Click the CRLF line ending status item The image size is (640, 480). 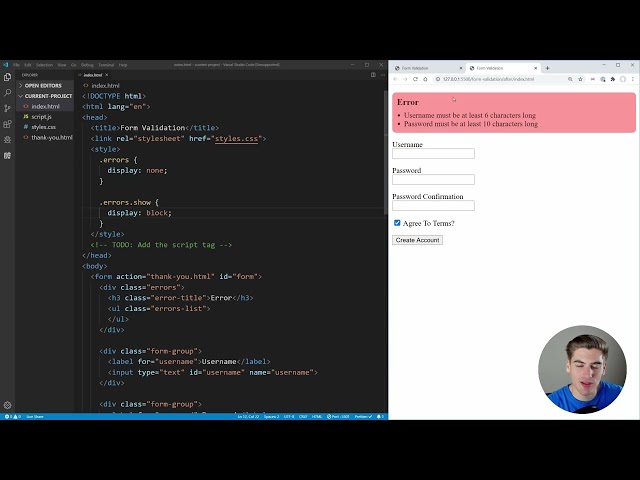click(303, 417)
